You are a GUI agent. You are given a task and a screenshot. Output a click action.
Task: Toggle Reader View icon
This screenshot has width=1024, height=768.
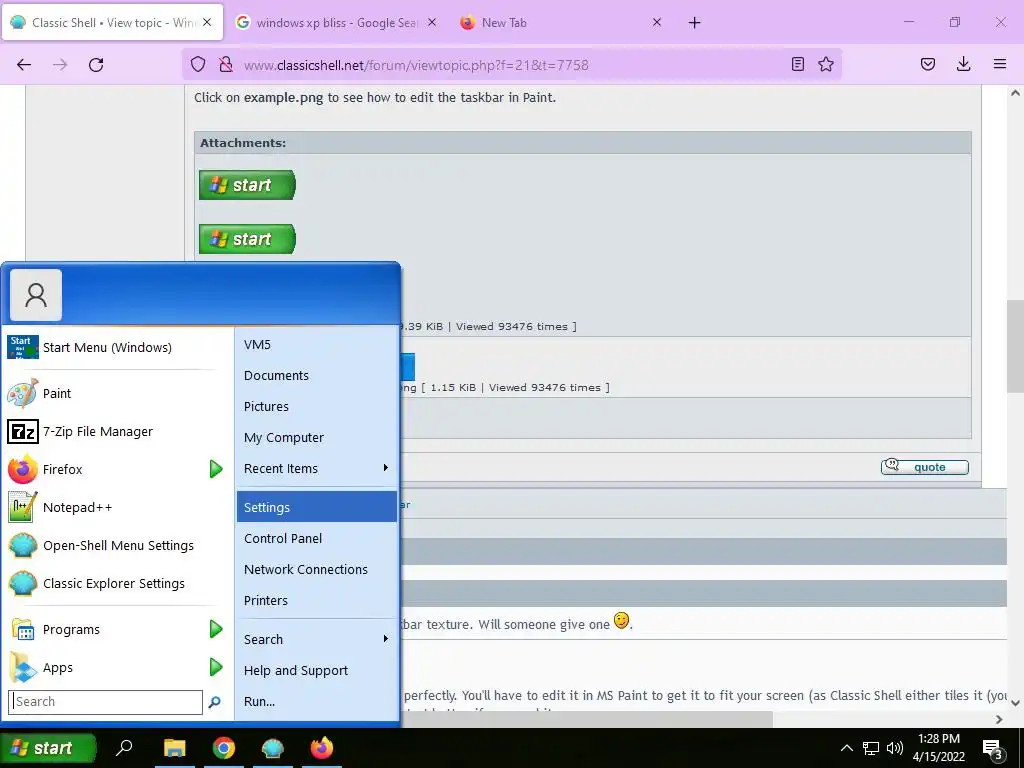pyautogui.click(x=797, y=64)
